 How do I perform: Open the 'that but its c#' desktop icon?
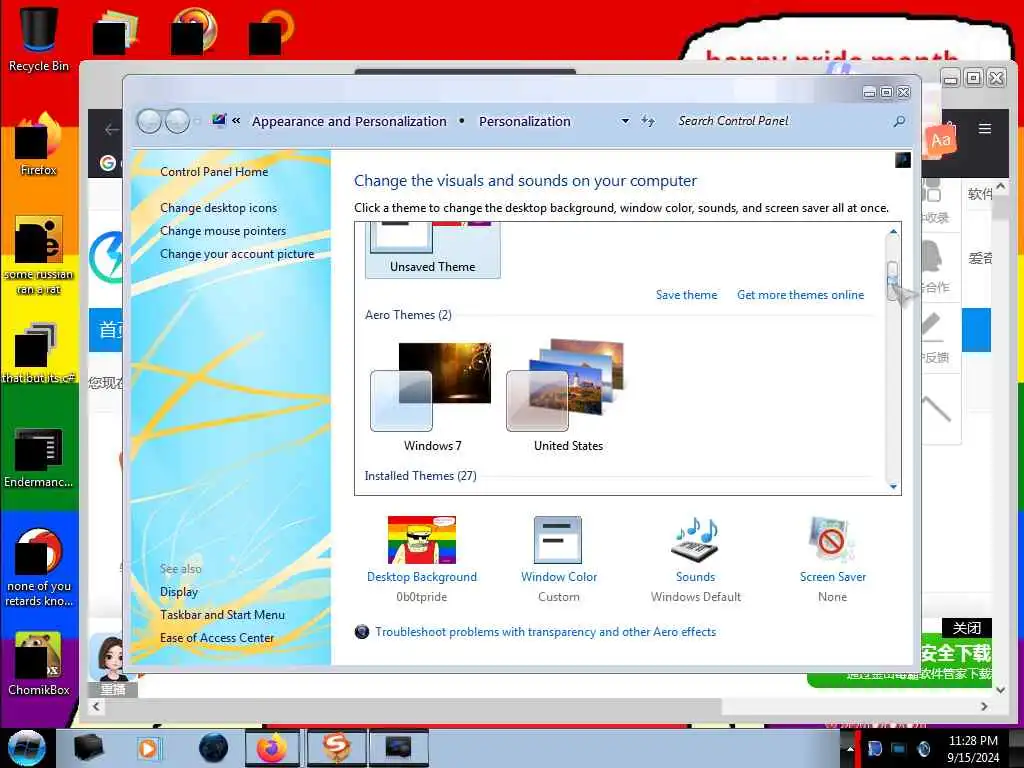click(x=38, y=353)
